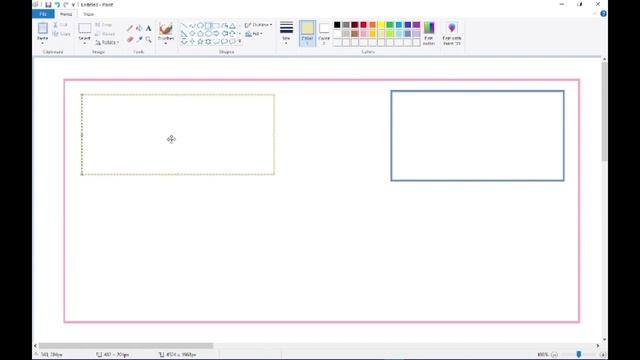Choose the Curve shape
The image size is (640, 360).
tap(192, 26)
